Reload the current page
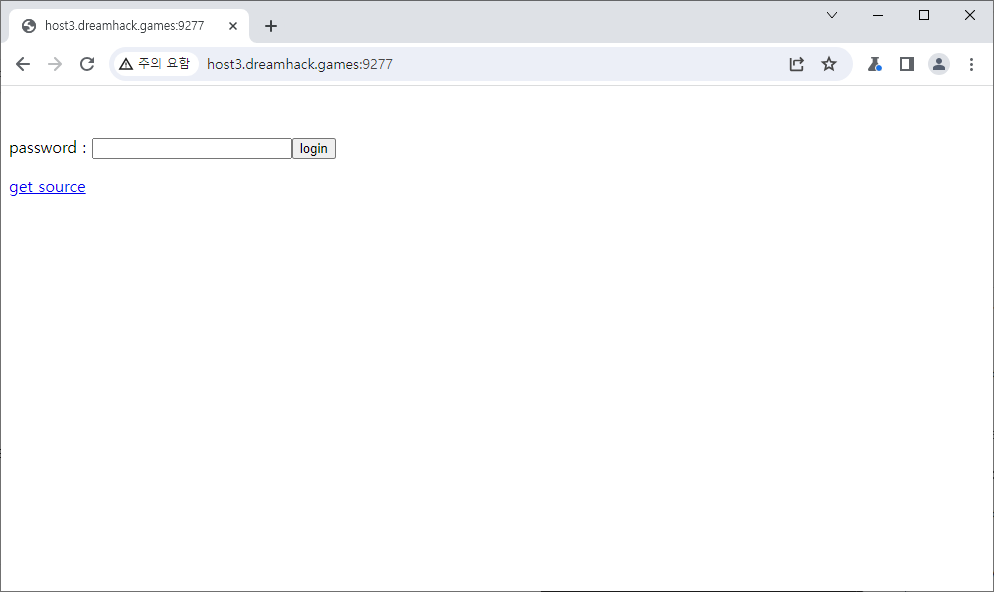 87,64
